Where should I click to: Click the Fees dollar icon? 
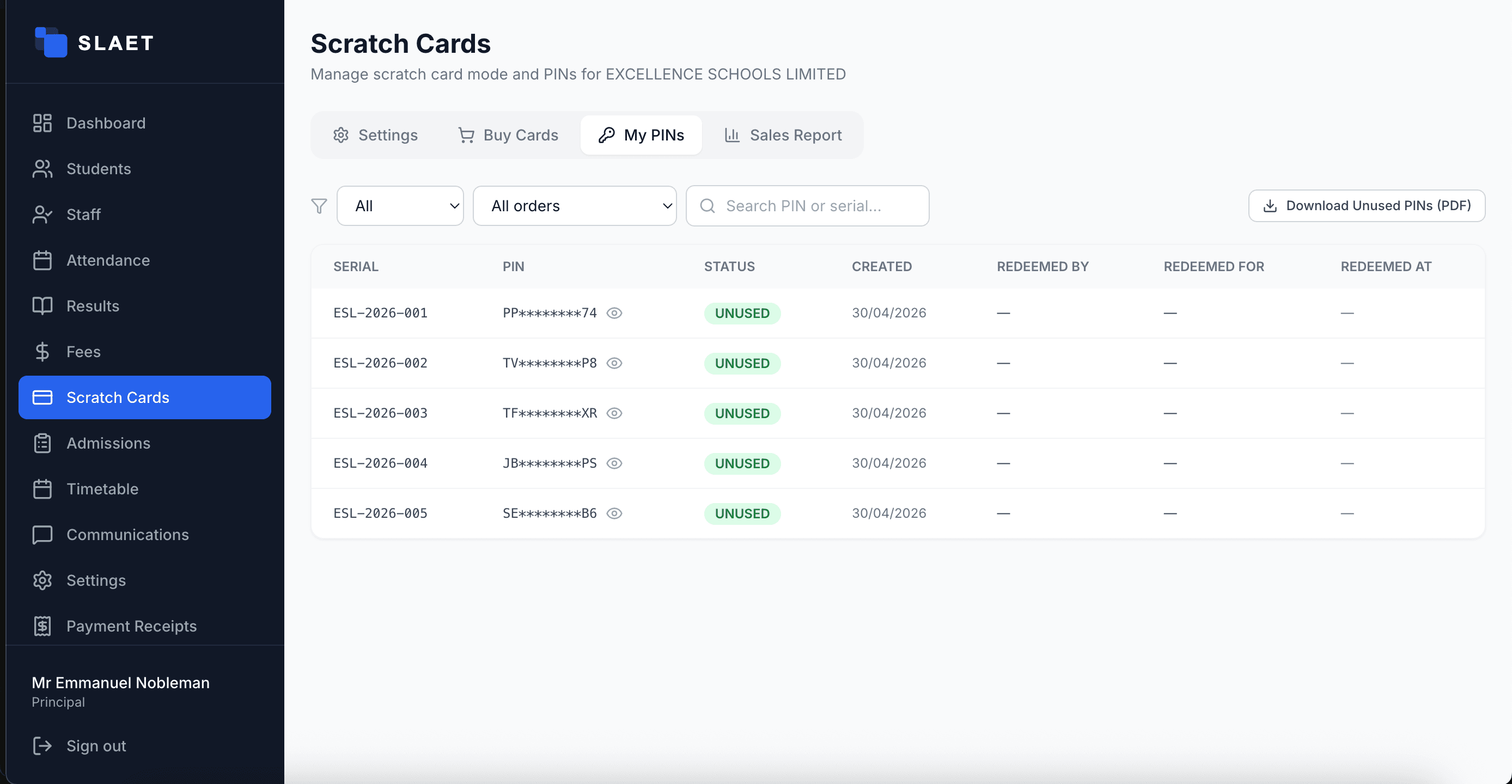pos(42,352)
